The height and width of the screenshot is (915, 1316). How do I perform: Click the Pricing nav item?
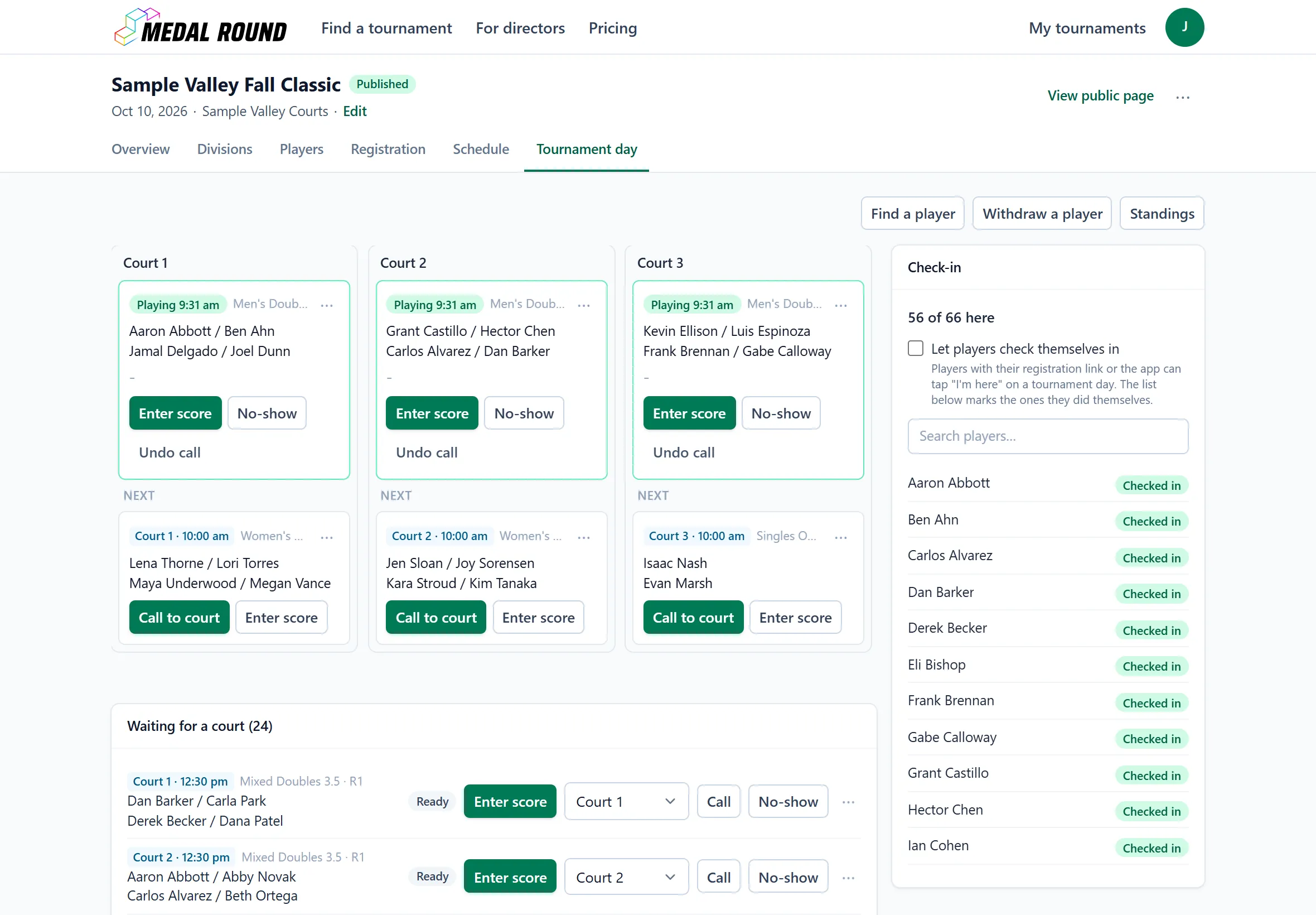[612, 28]
